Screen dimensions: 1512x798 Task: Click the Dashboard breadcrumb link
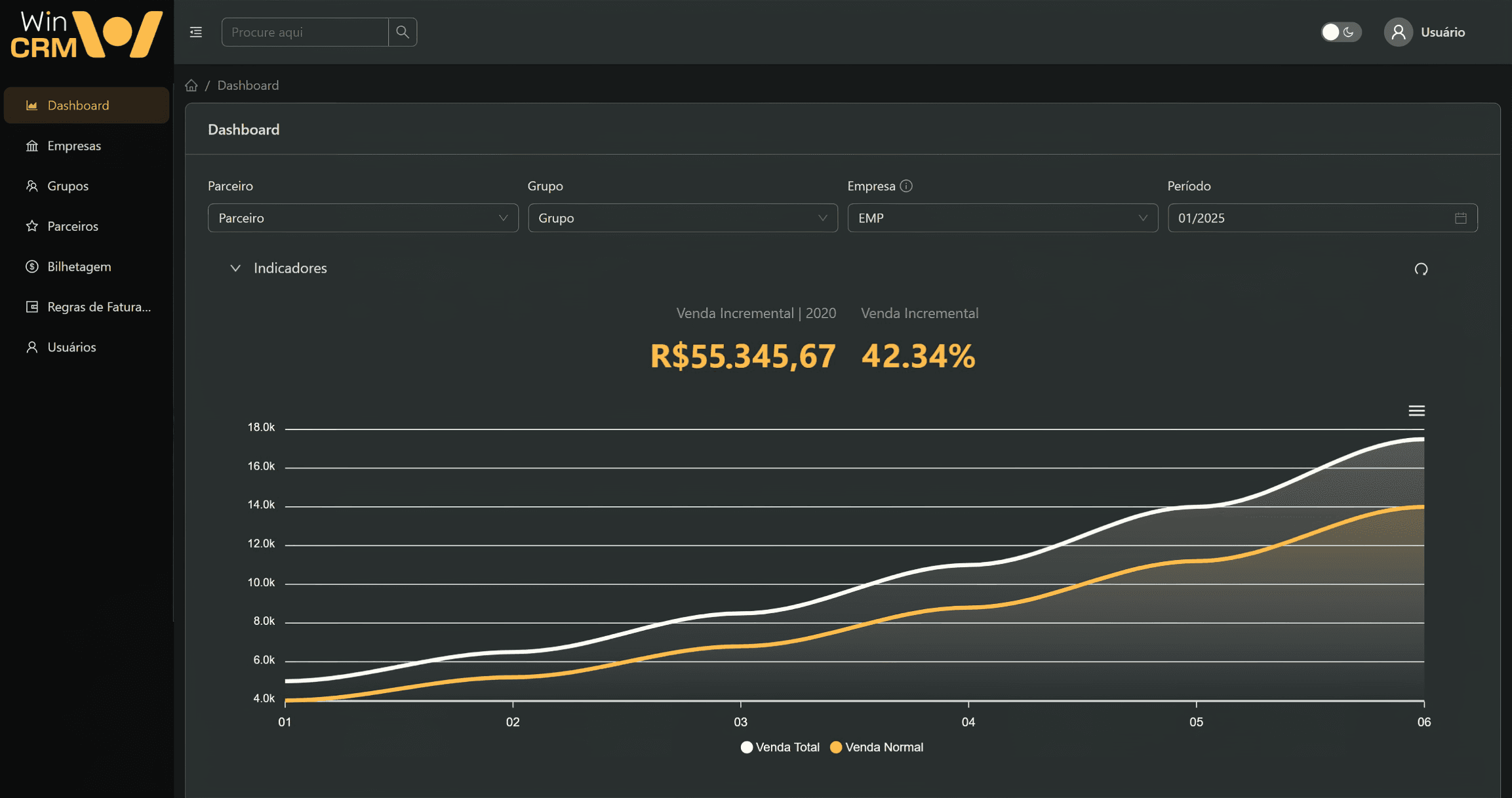tap(248, 85)
